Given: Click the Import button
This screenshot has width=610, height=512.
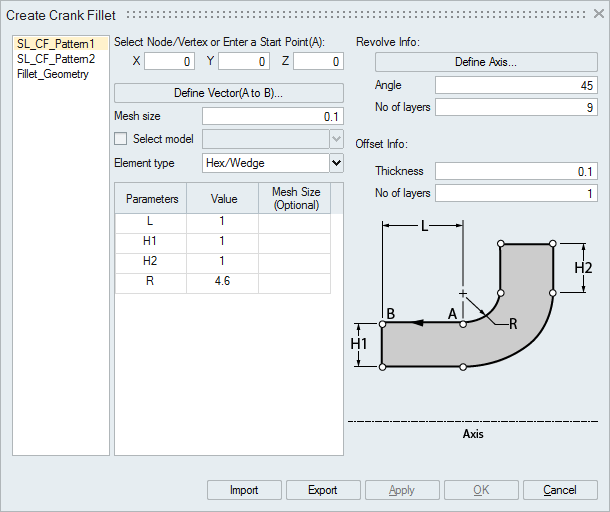Looking at the screenshot, I should coord(243,490).
